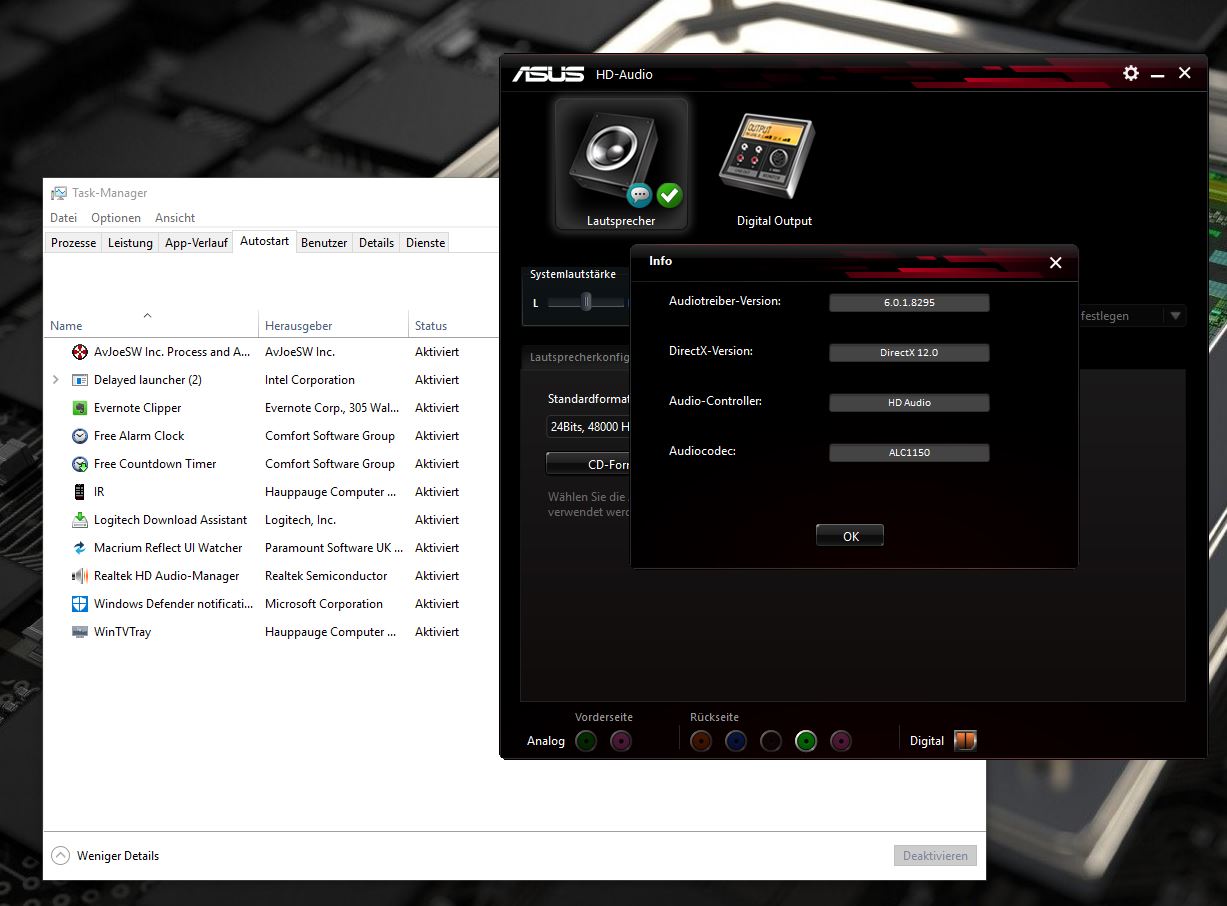The image size is (1227, 906).
Task: Collapse Task-Manager with Weniger Details
Action: pos(105,856)
